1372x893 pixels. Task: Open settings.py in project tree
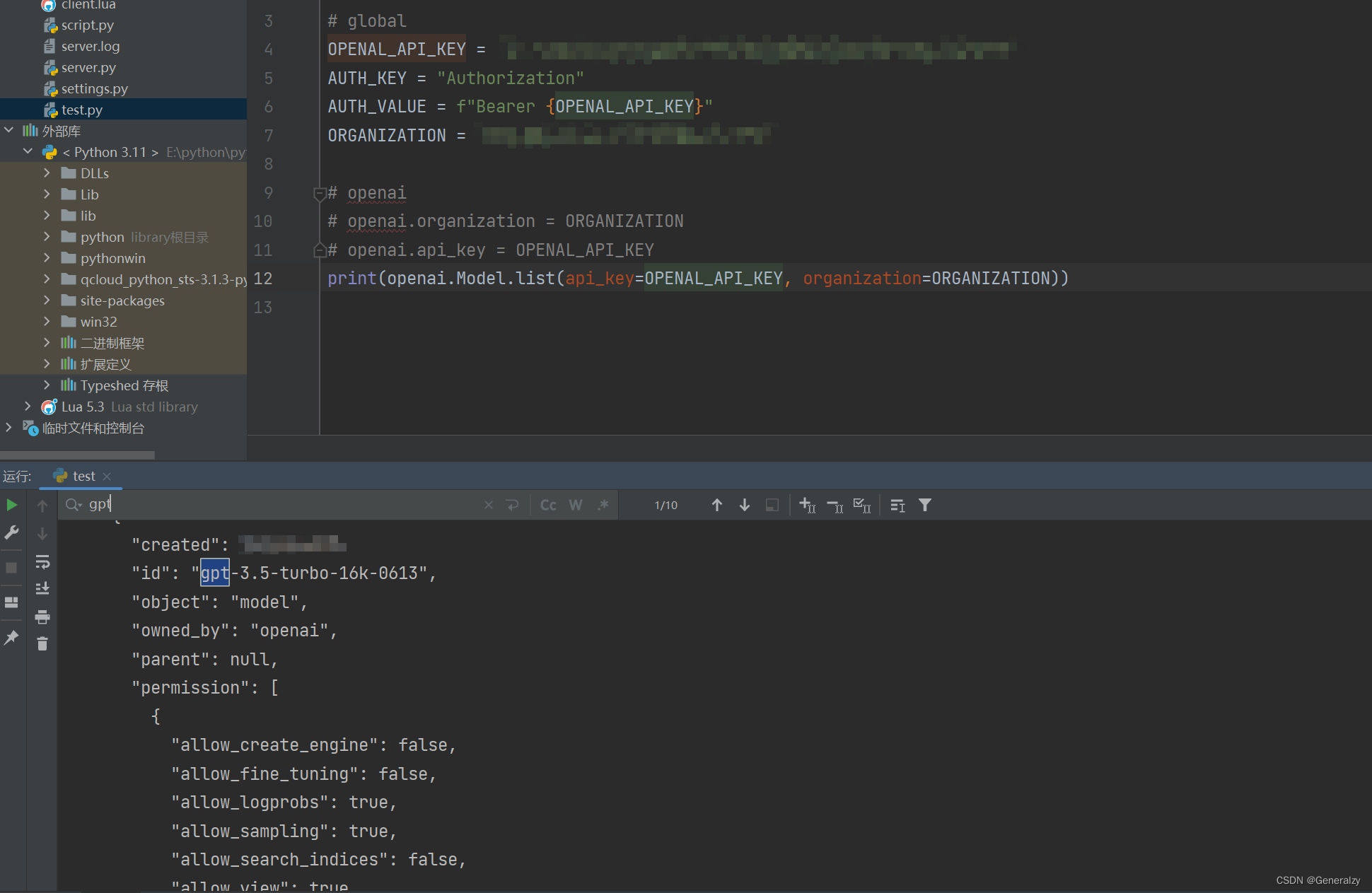coord(94,89)
